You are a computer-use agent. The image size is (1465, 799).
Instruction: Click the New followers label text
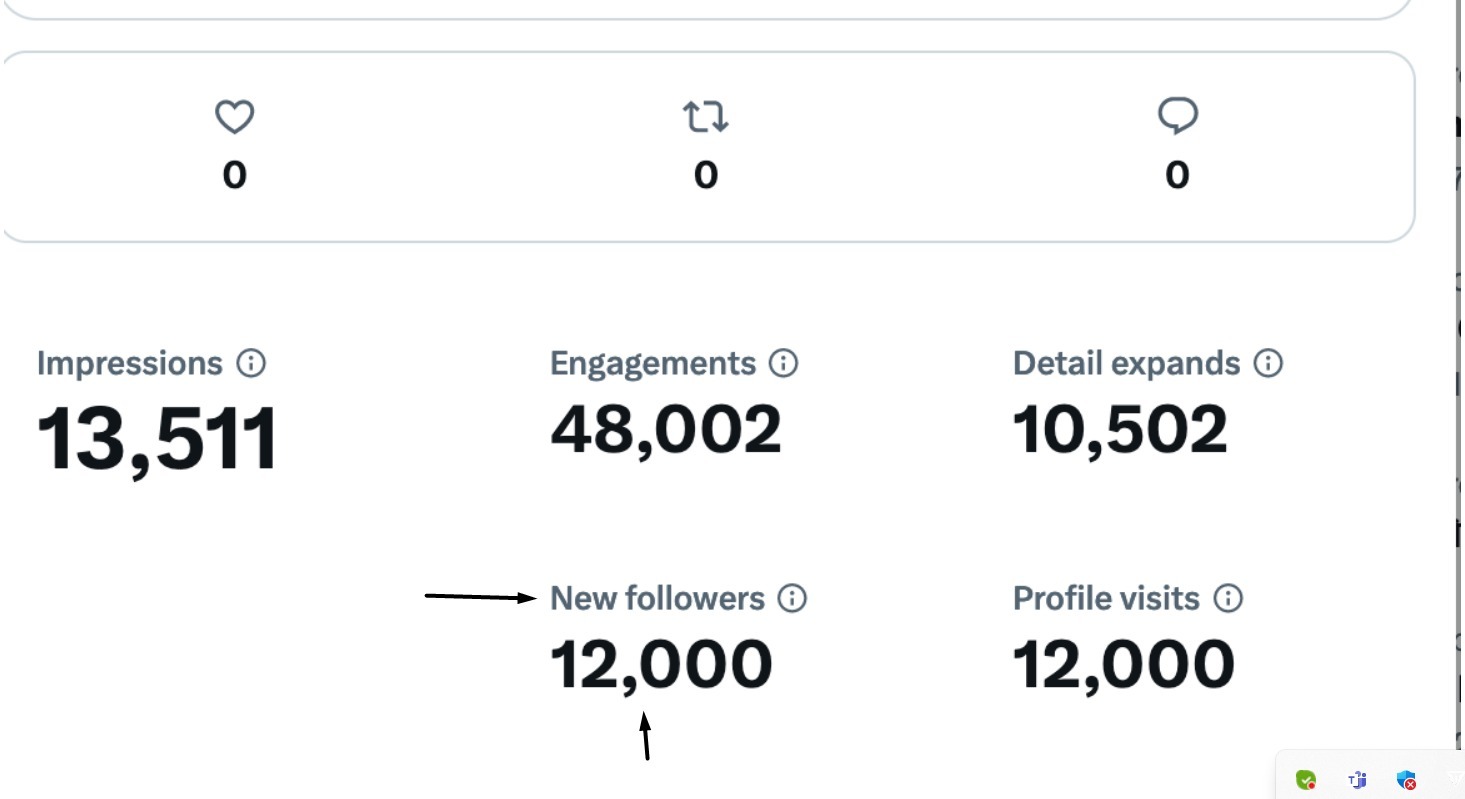(x=657, y=599)
